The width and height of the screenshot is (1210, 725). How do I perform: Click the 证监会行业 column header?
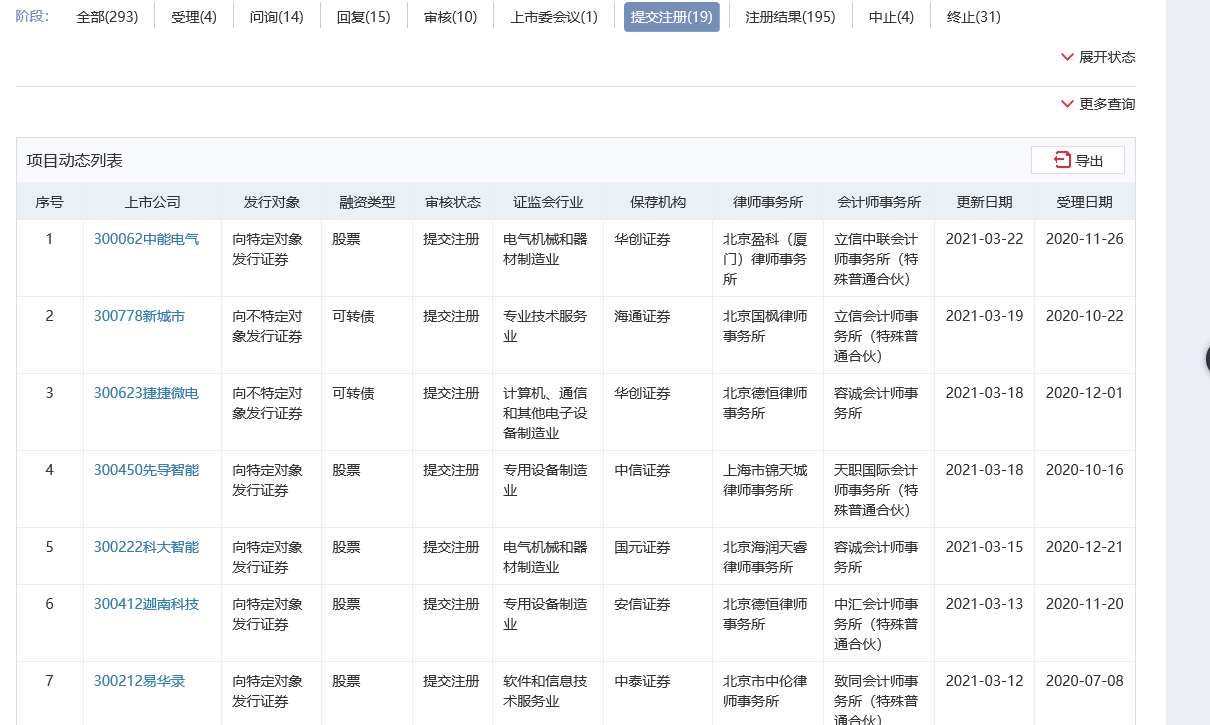(x=548, y=202)
